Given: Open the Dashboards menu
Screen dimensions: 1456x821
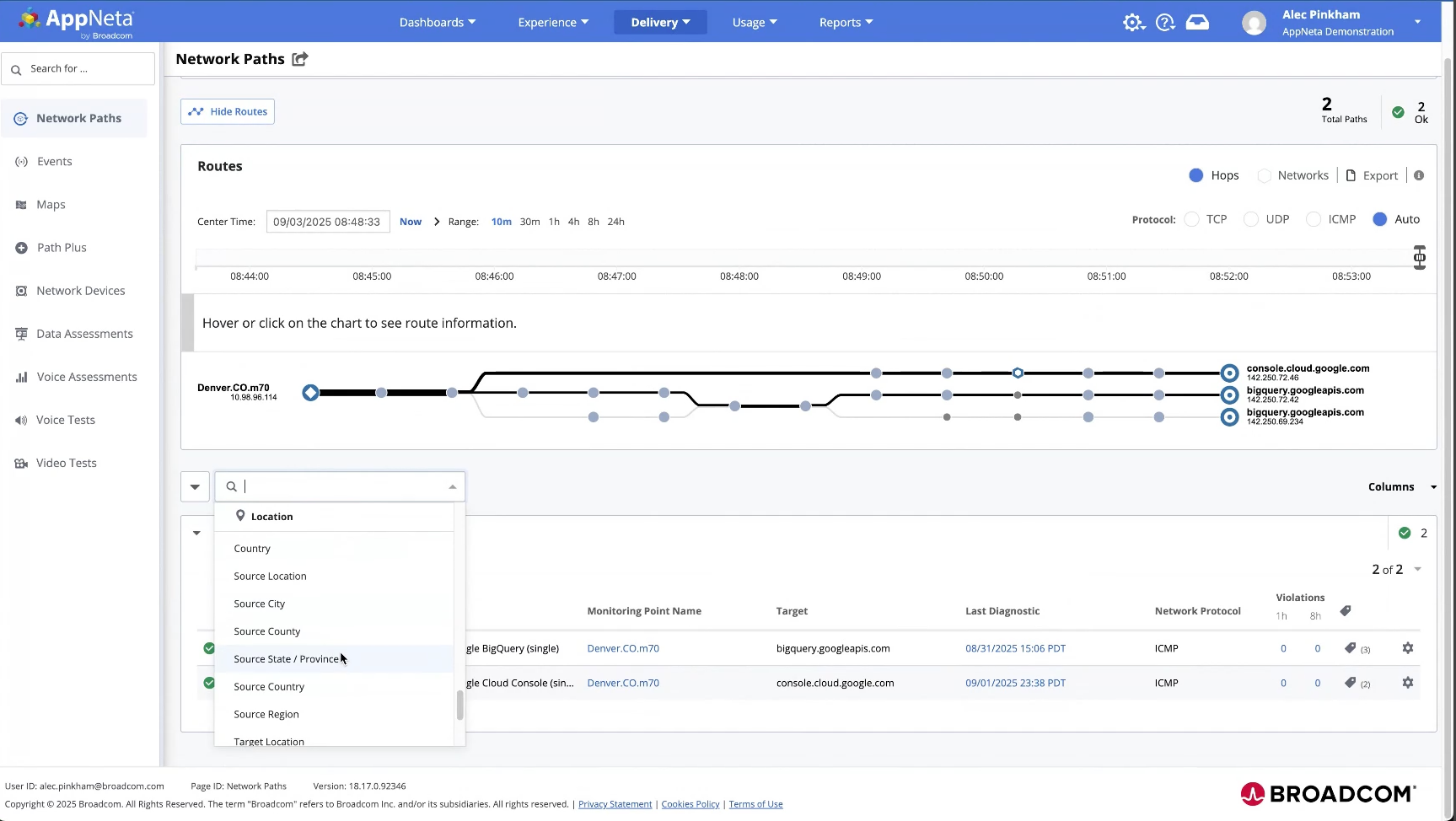Looking at the screenshot, I should pyautogui.click(x=437, y=23).
